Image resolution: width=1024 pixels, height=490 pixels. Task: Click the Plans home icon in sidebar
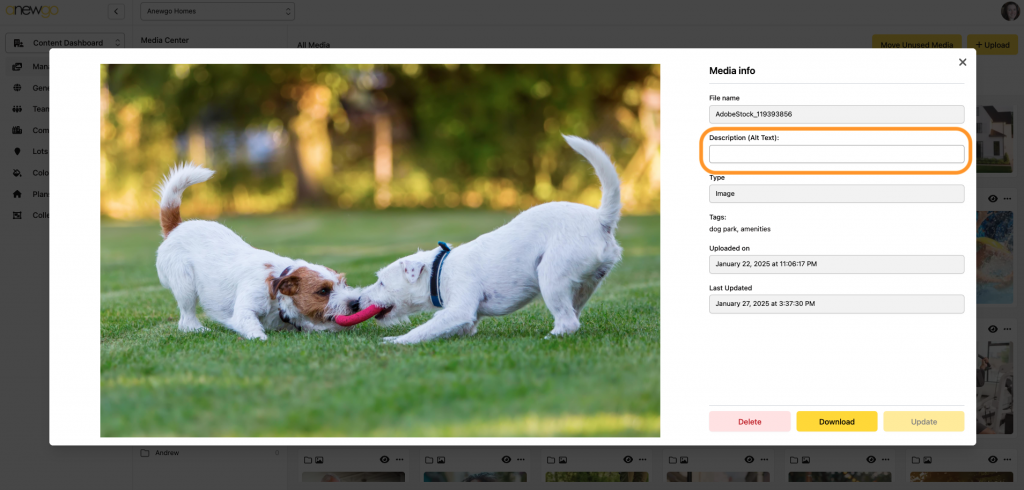click(x=17, y=194)
